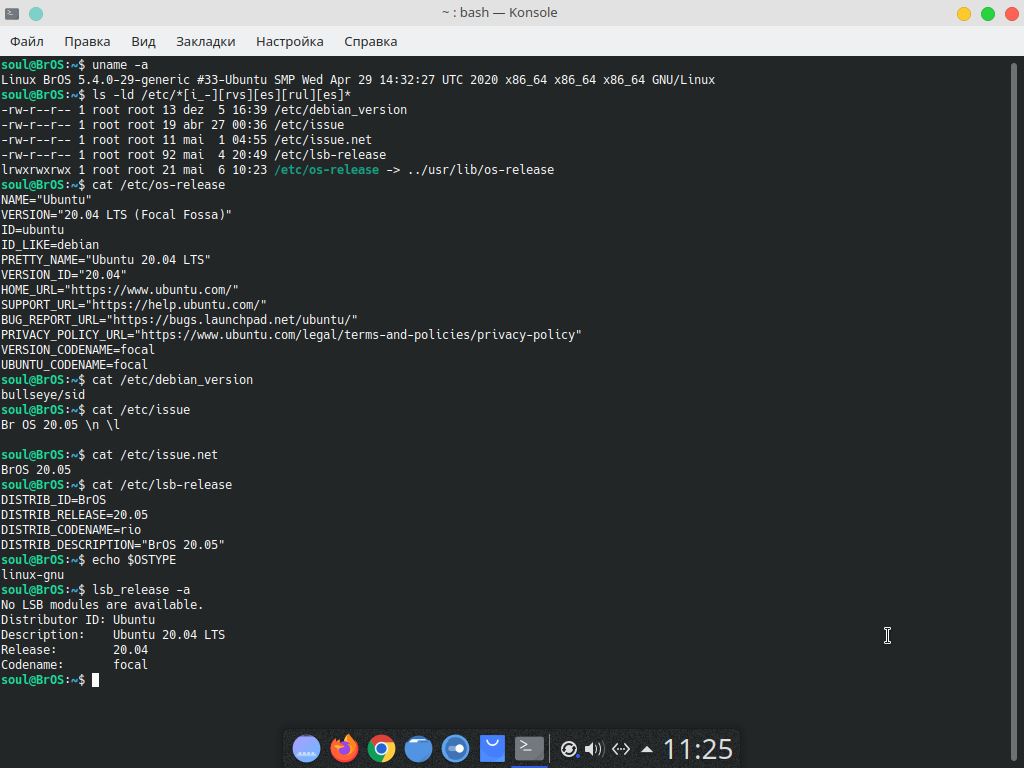The height and width of the screenshot is (768, 1024).
Task: Open the Правка menu
Action: [x=87, y=41]
